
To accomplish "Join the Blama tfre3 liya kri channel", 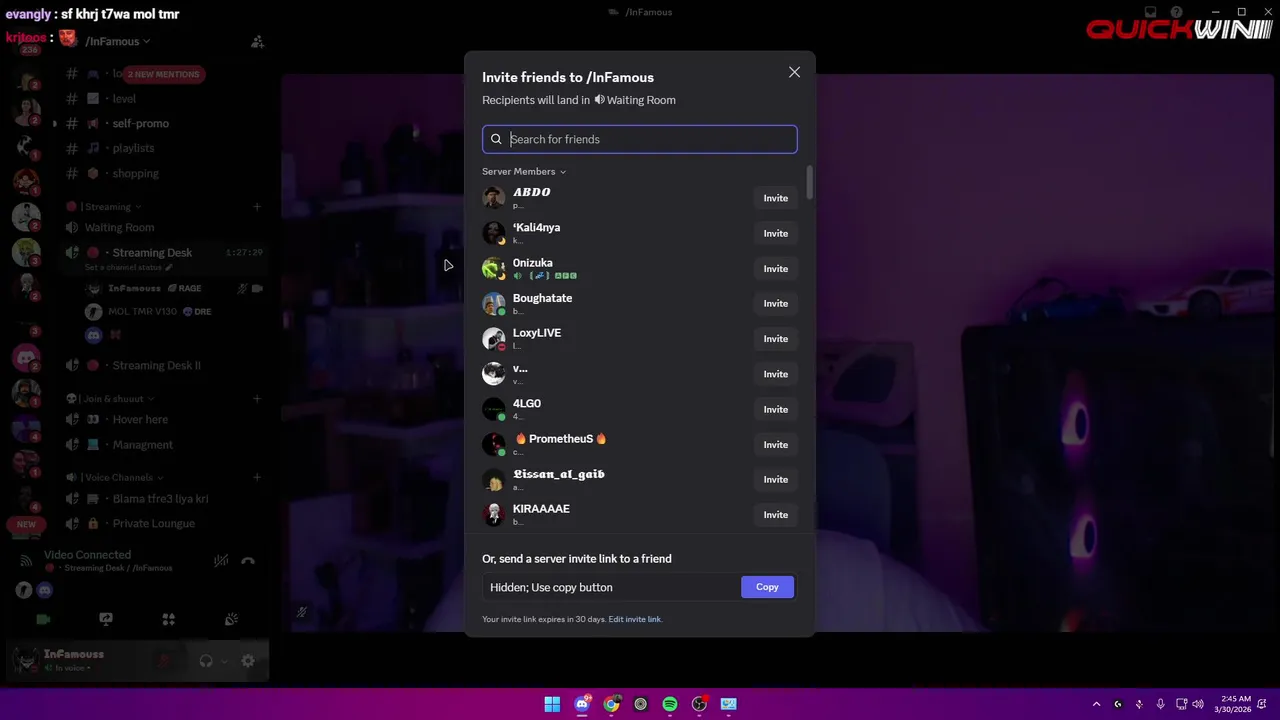I will [160, 498].
